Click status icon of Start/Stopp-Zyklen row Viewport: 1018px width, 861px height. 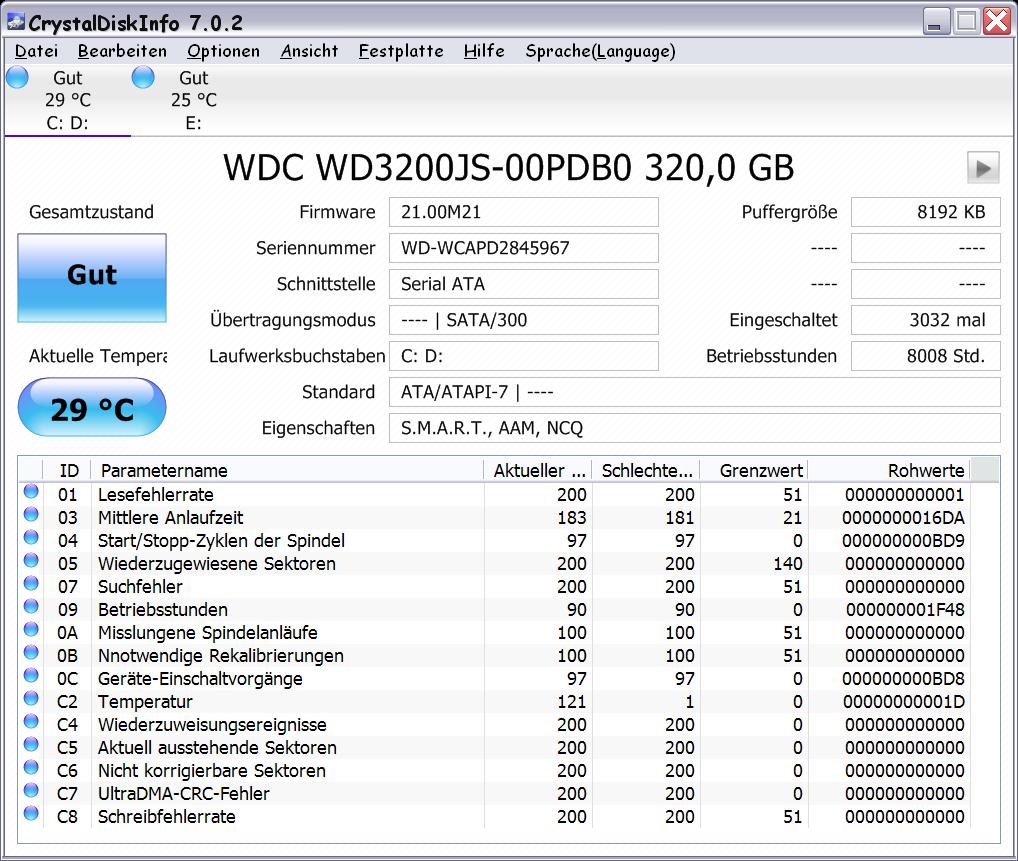click(31, 538)
